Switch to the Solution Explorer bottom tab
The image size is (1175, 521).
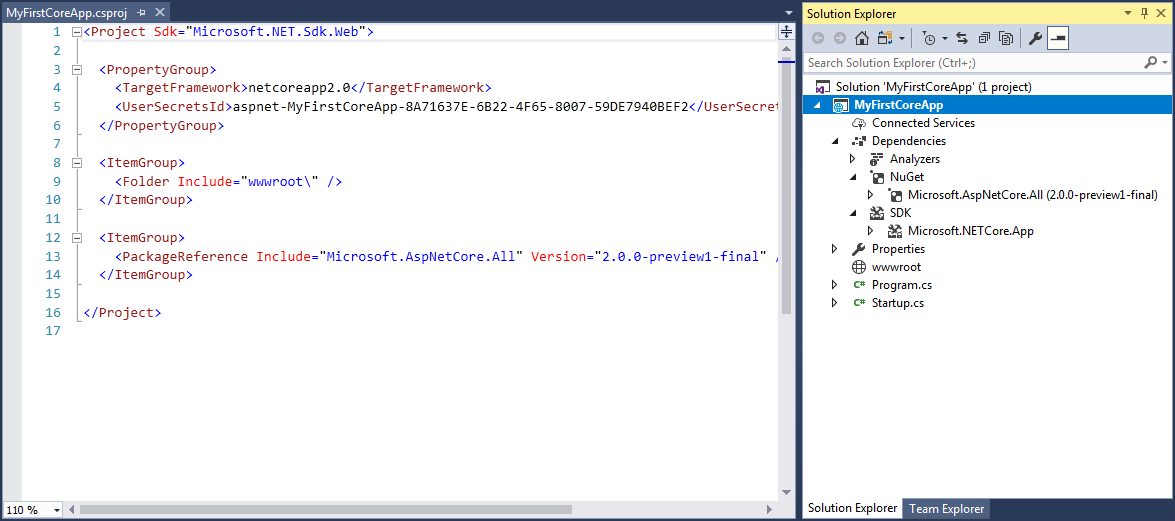point(852,509)
